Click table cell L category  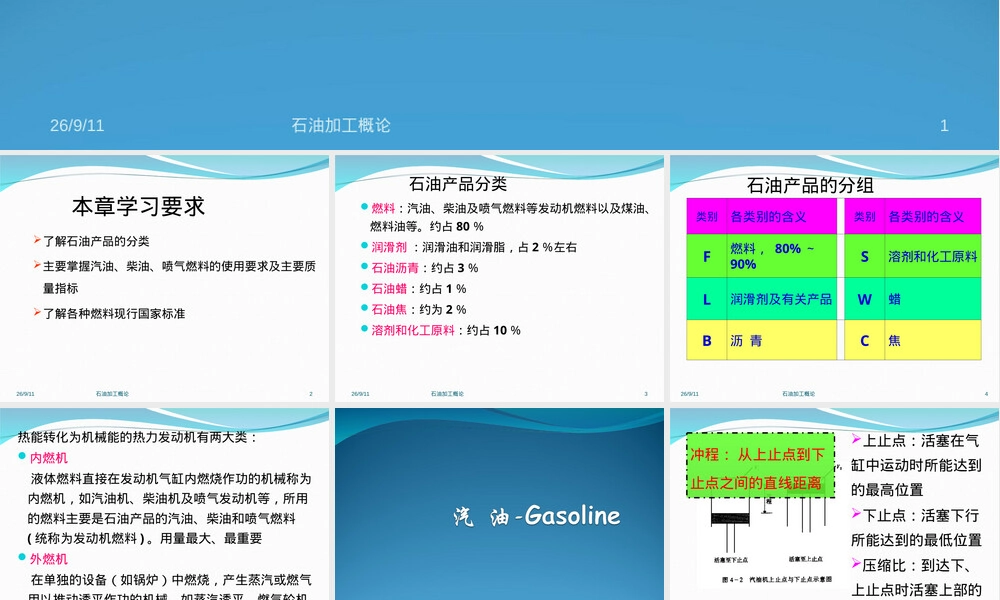coord(707,299)
